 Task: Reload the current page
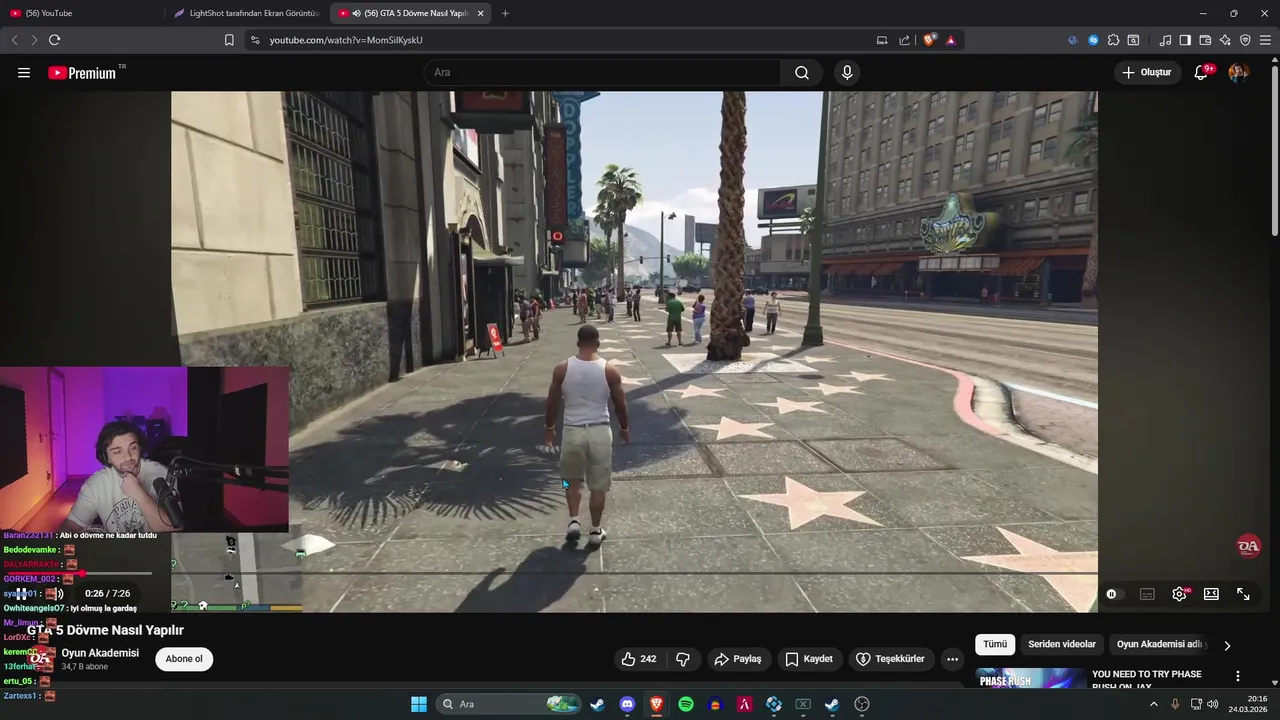54,40
